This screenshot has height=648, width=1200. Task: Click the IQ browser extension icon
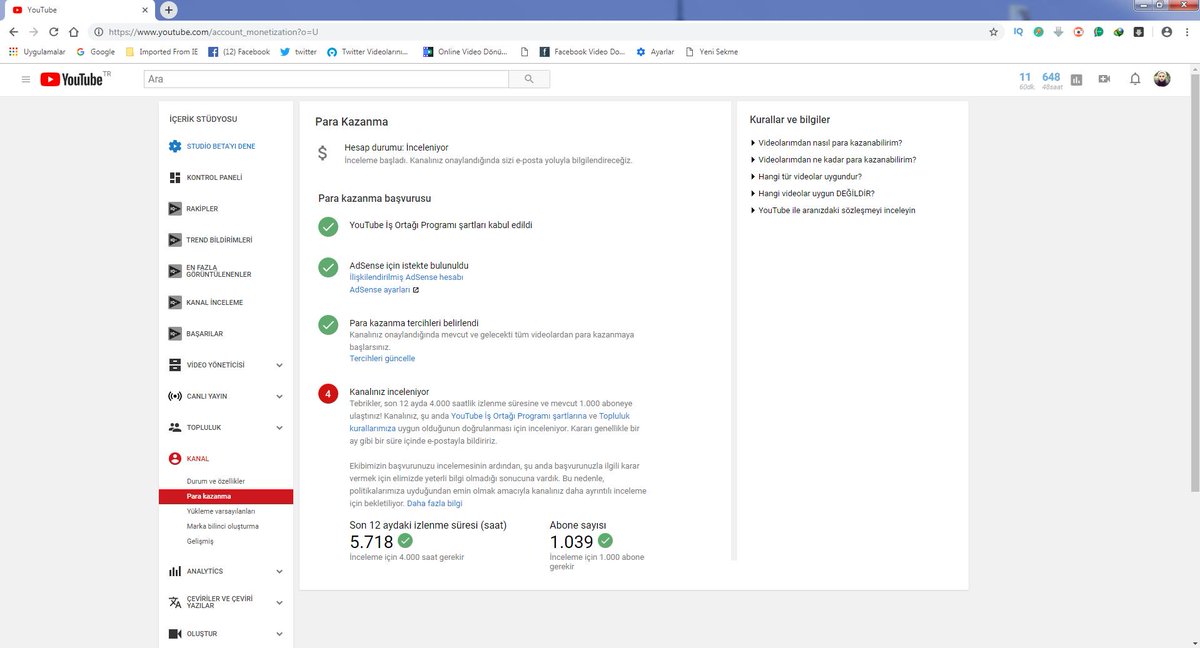(x=1018, y=32)
